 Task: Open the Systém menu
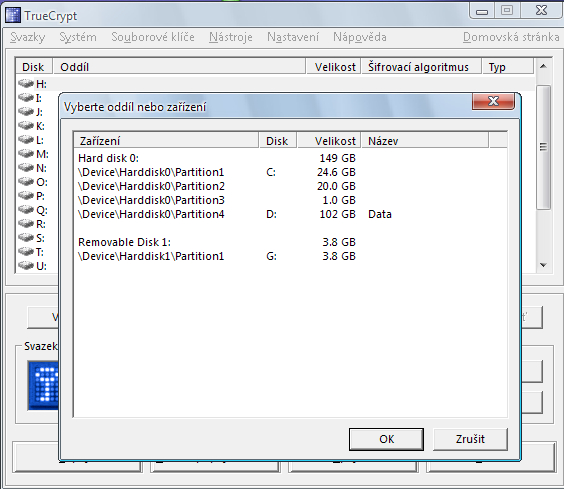78,37
